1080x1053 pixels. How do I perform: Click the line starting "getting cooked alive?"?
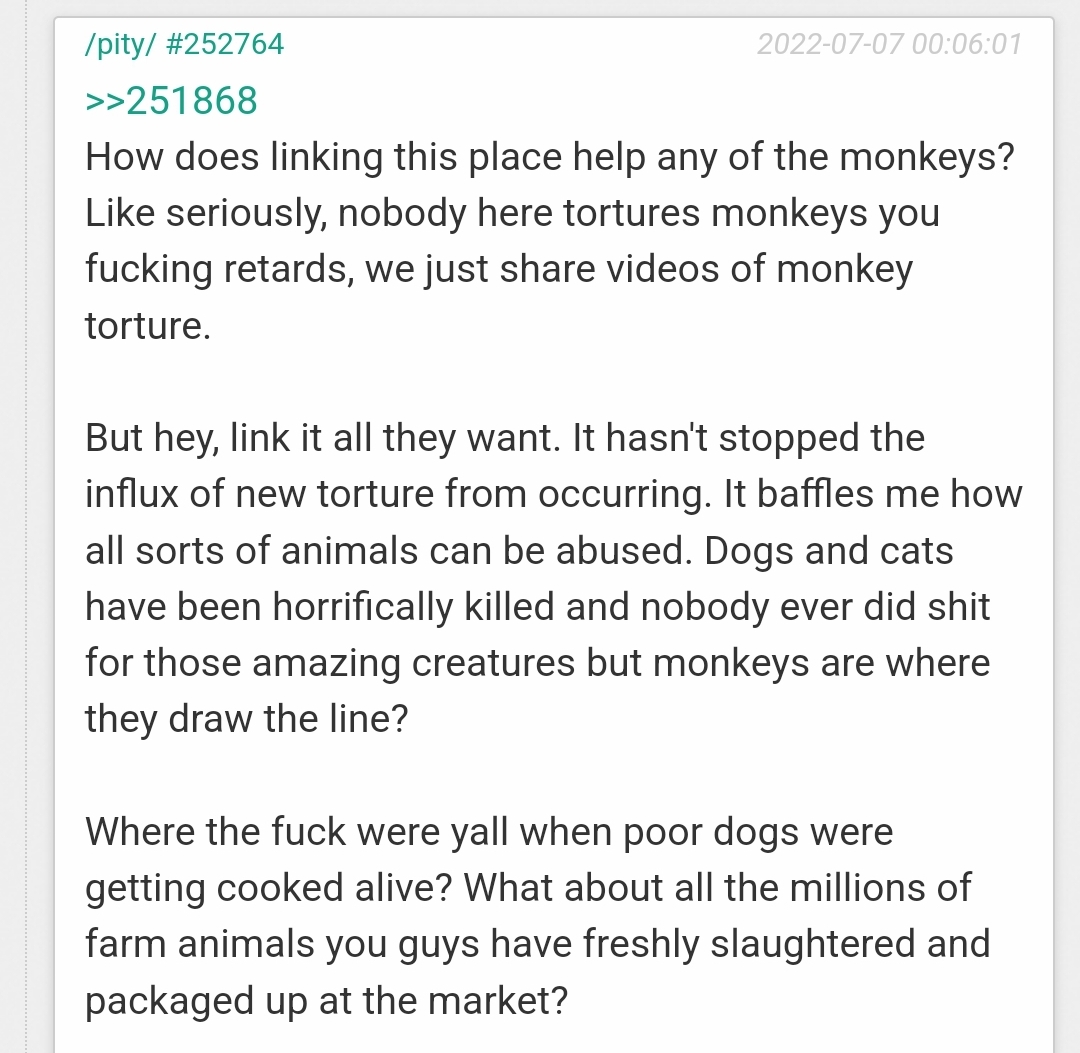point(528,888)
